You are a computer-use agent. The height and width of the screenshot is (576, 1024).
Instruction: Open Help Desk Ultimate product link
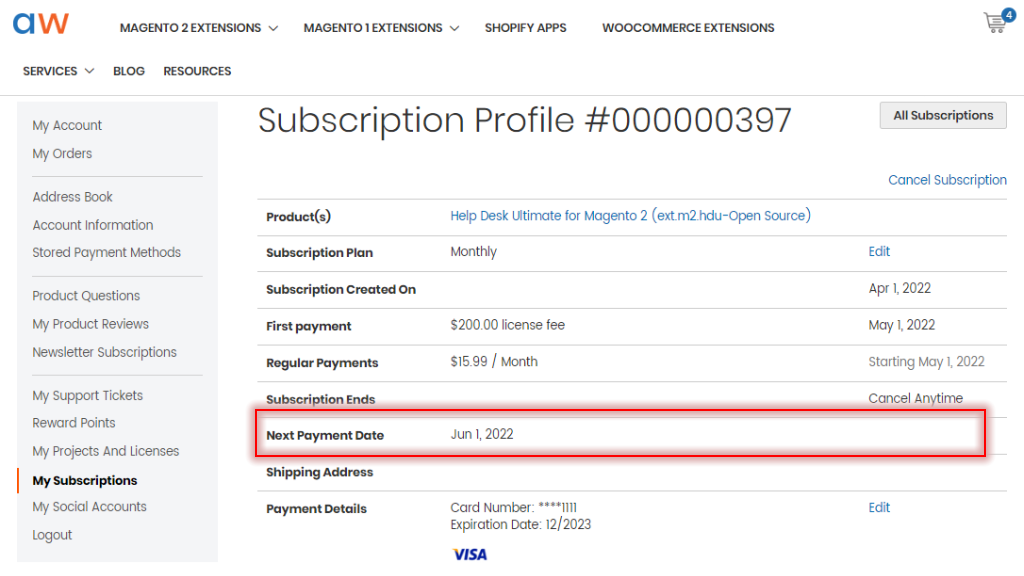coord(630,216)
